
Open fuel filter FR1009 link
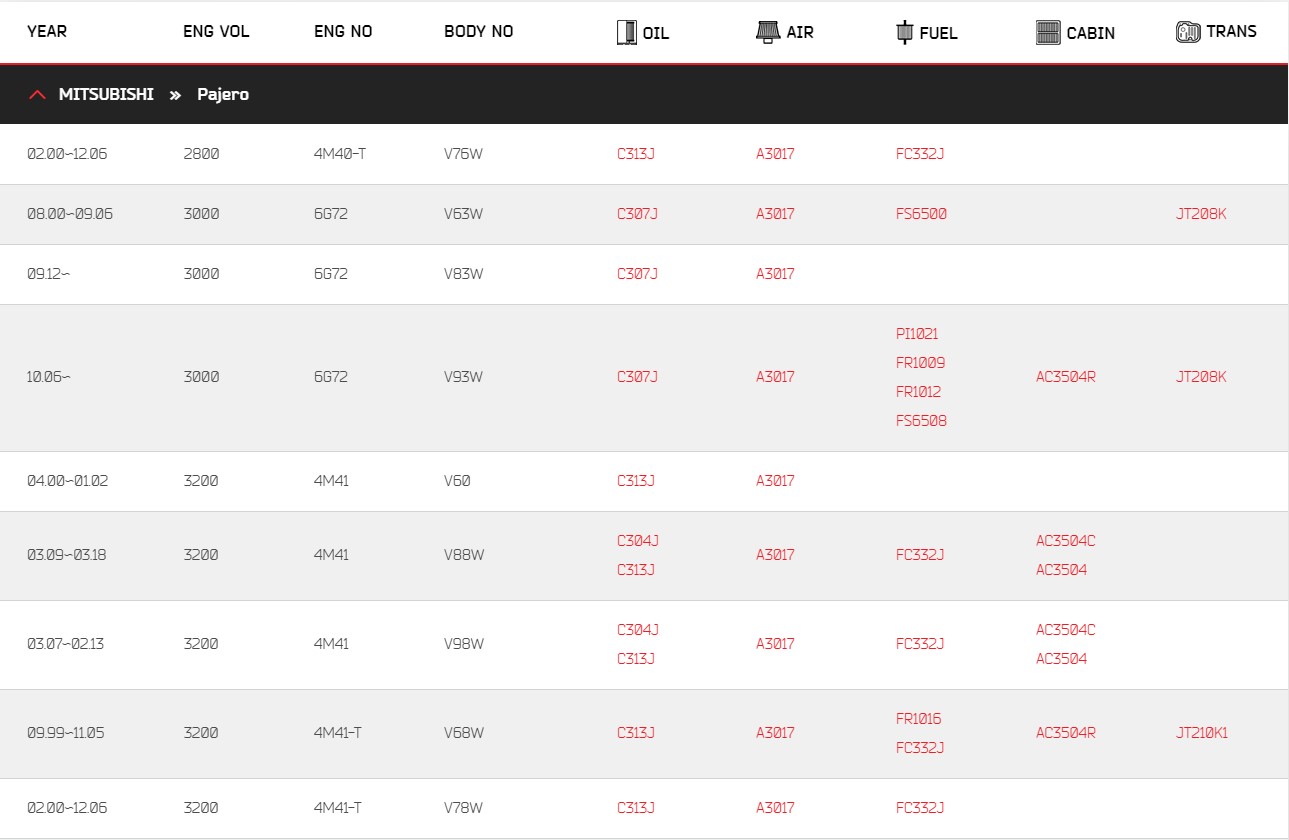920,363
